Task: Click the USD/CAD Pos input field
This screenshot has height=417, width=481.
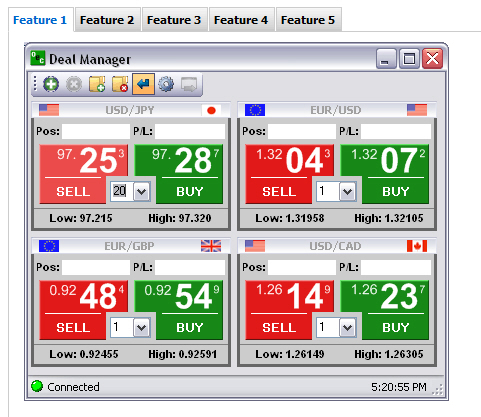Action: coord(302,267)
